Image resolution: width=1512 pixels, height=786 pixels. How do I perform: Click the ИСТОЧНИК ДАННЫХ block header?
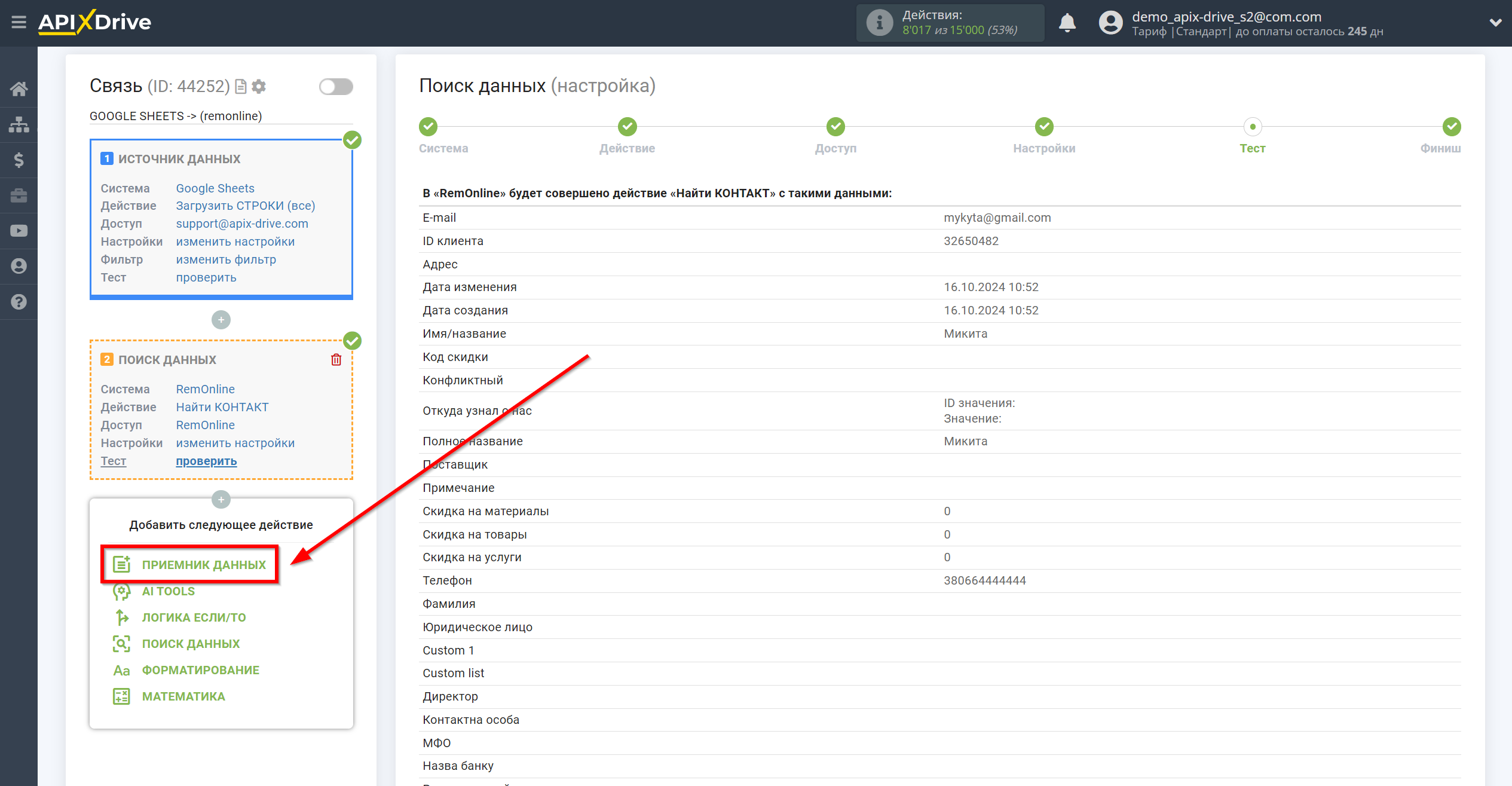point(179,159)
